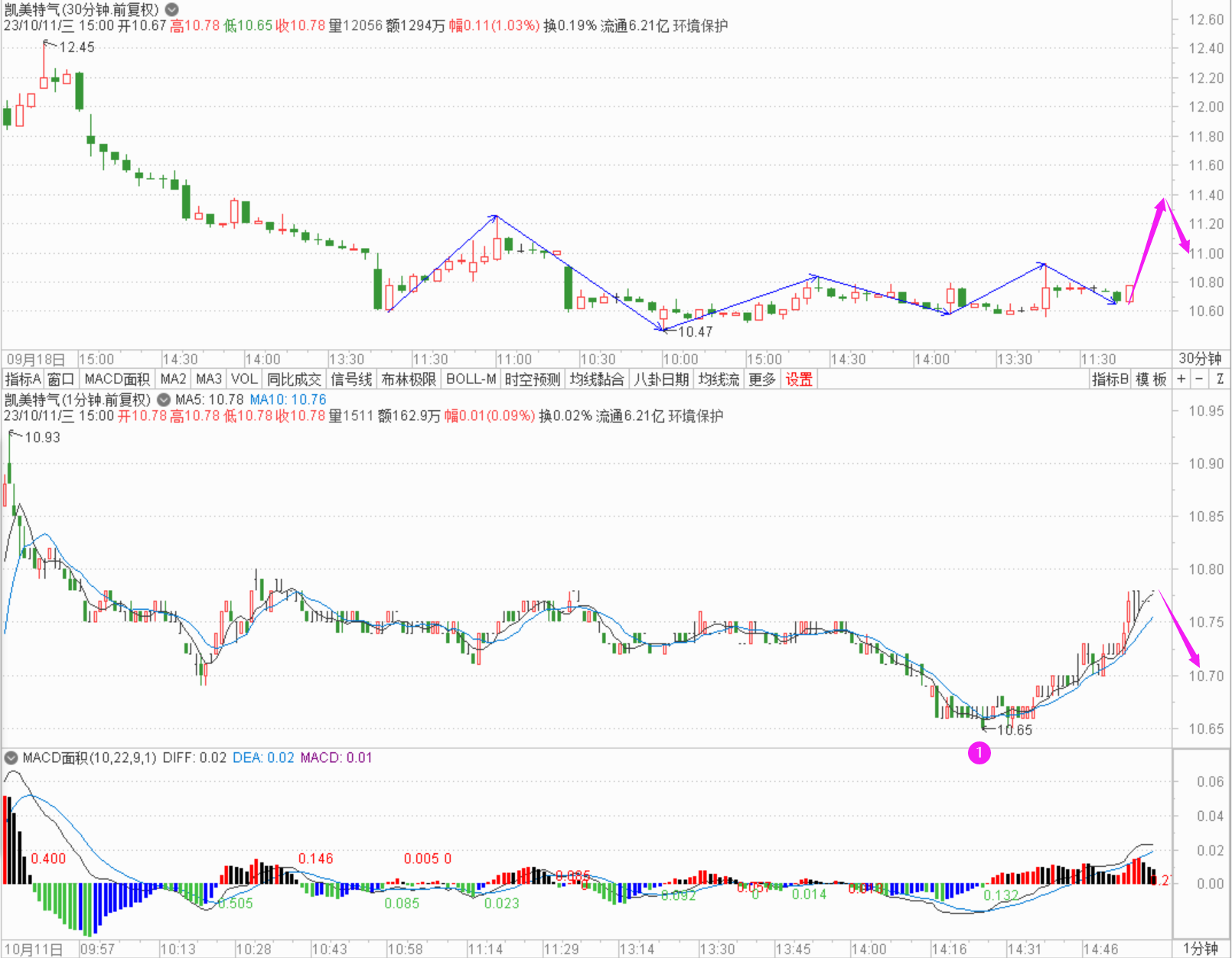Select the 同比成交 indicator tab
Viewport: 1232px width, 958px height.
pos(294,380)
